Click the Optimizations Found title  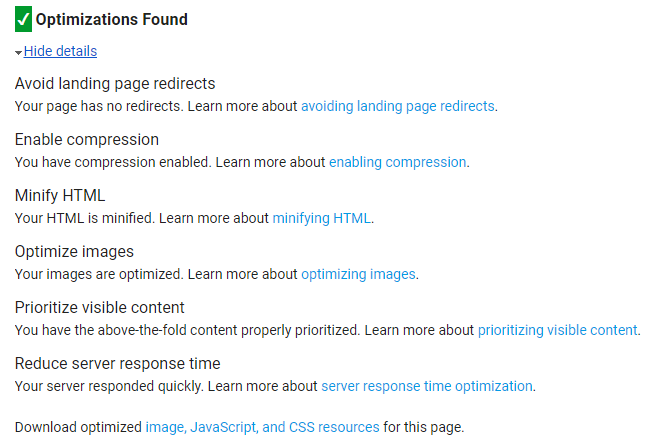coord(111,20)
